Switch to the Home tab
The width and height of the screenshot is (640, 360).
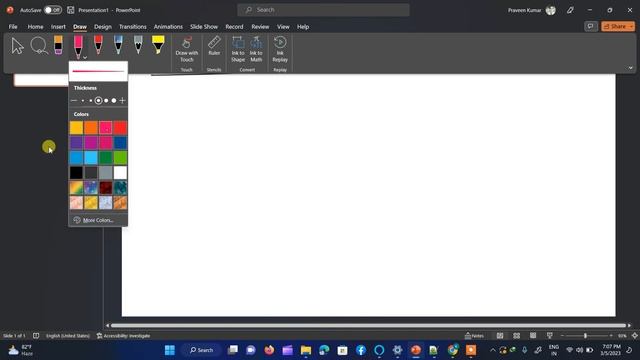(x=35, y=27)
